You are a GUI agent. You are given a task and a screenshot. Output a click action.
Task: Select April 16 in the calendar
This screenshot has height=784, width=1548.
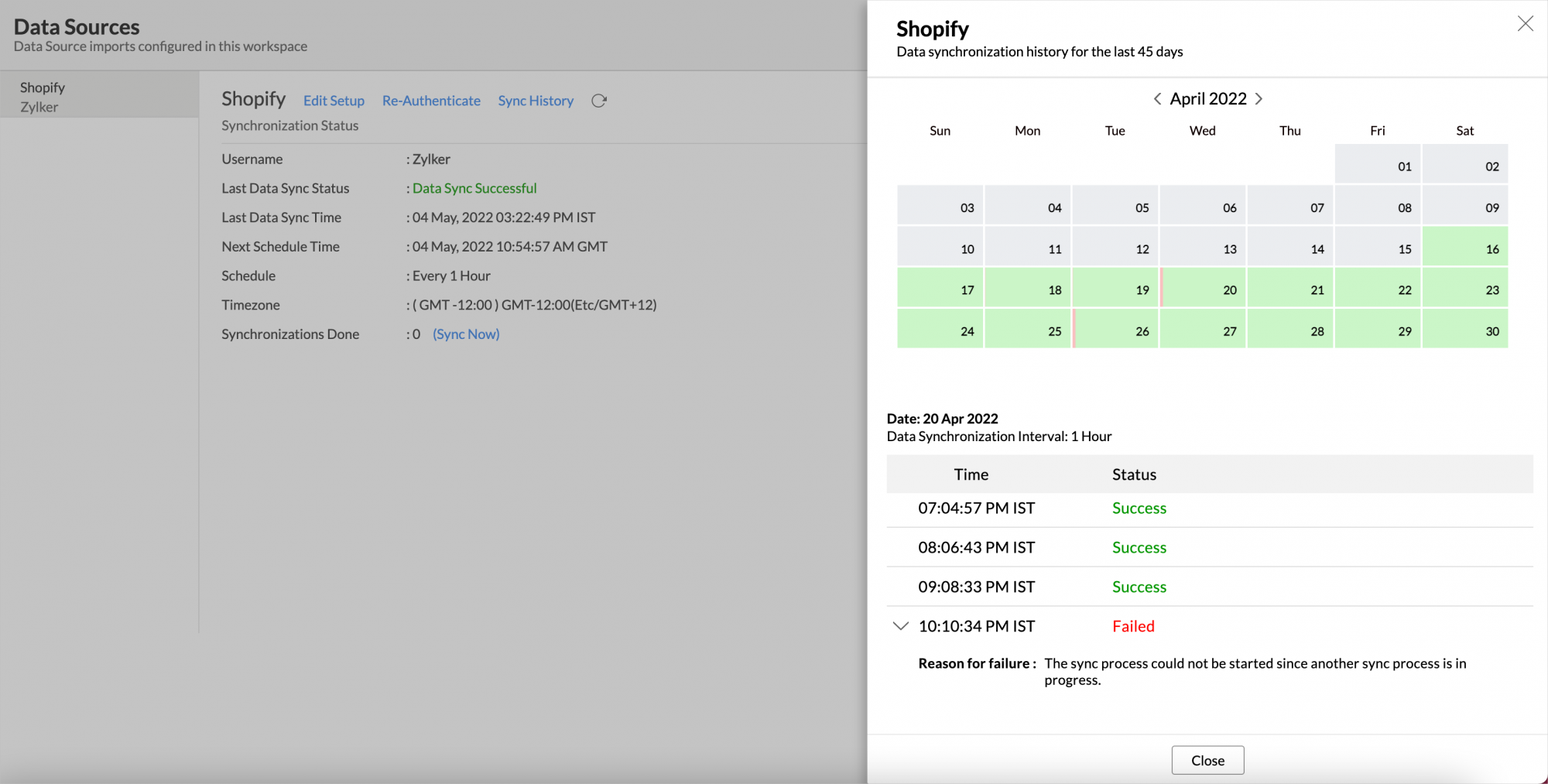click(x=1465, y=246)
